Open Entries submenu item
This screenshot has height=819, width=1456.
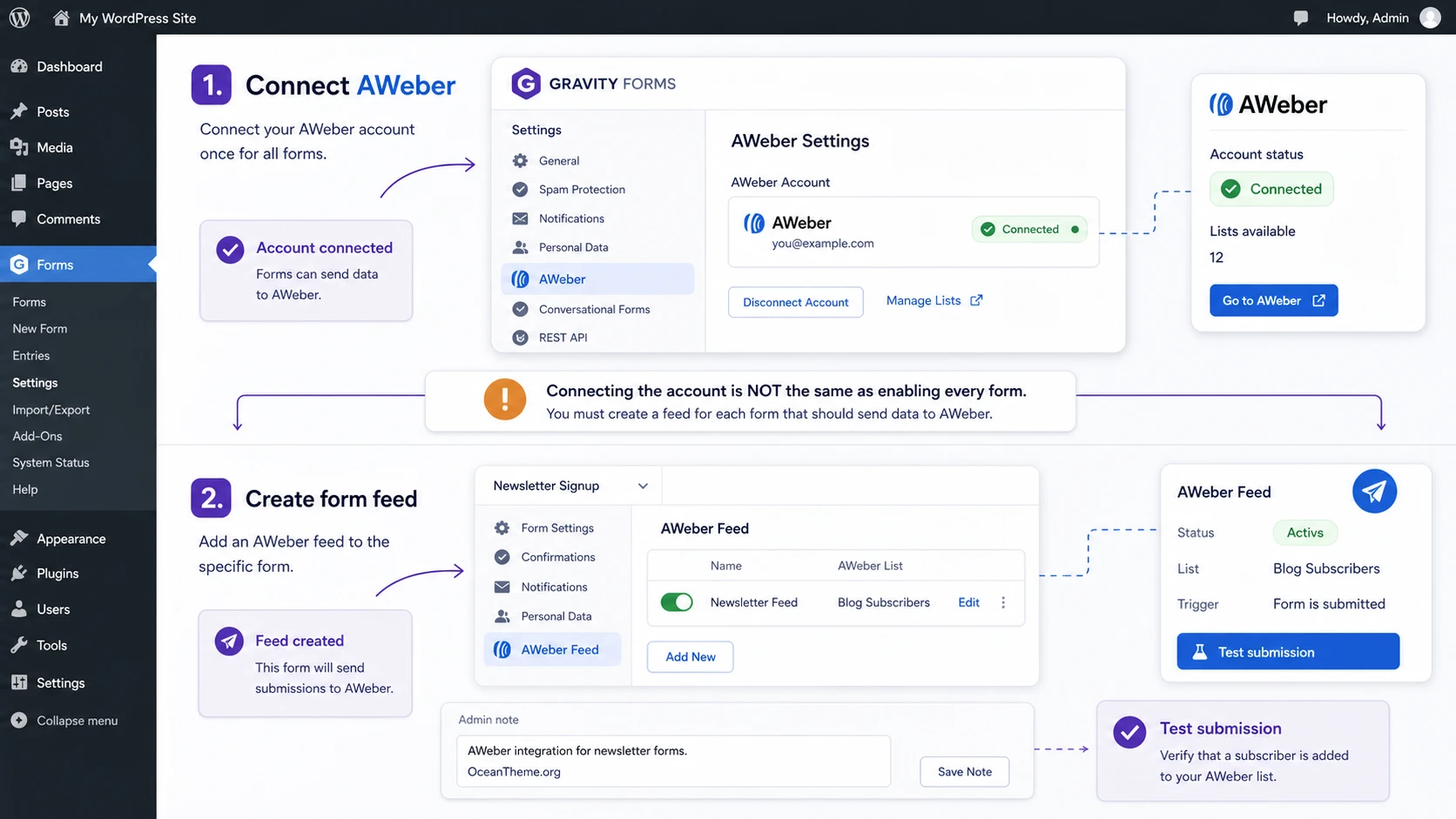pyautogui.click(x=31, y=356)
